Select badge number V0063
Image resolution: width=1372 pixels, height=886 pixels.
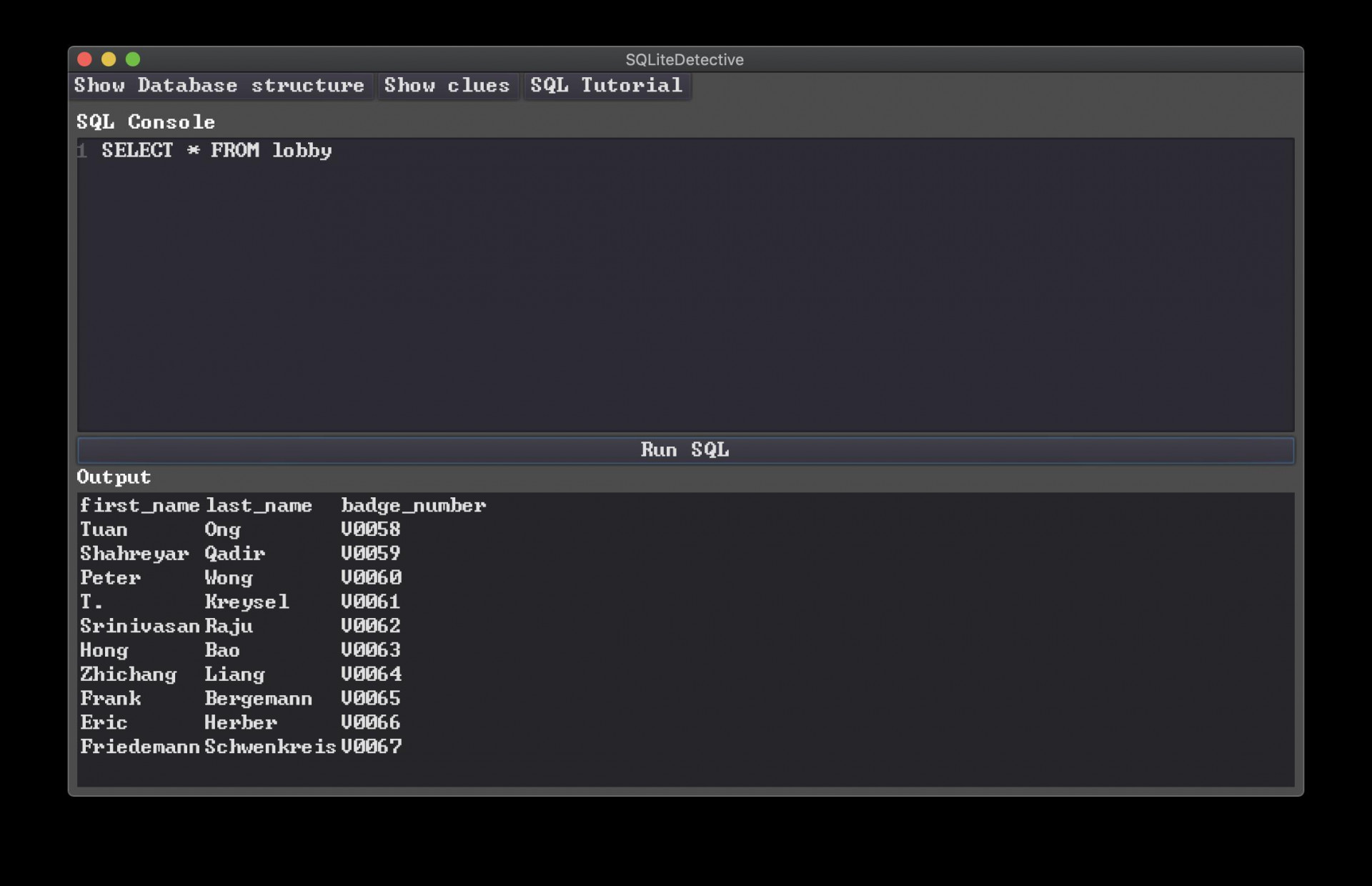click(371, 651)
